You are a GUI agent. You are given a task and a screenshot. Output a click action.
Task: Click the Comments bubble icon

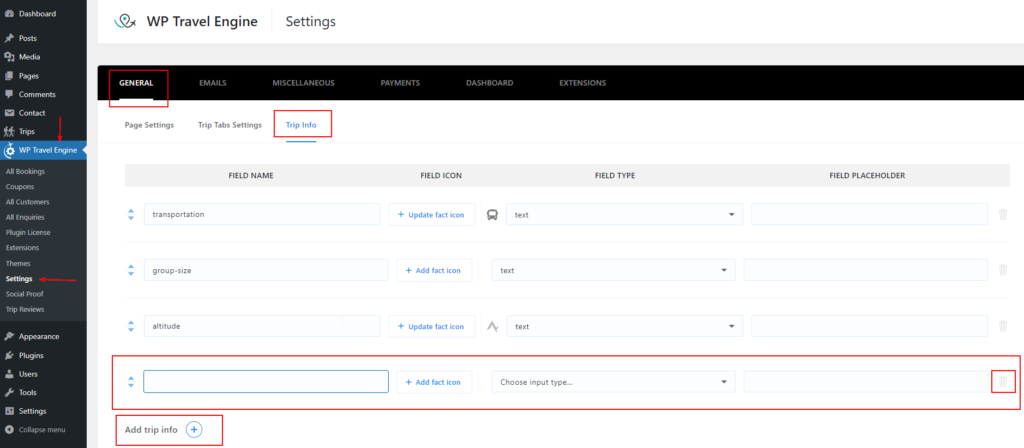9,94
